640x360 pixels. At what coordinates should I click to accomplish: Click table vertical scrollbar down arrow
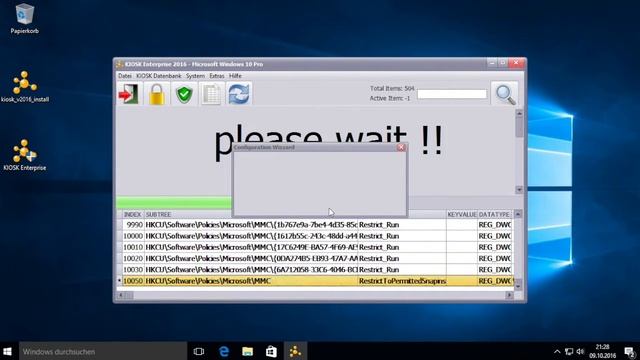518,286
